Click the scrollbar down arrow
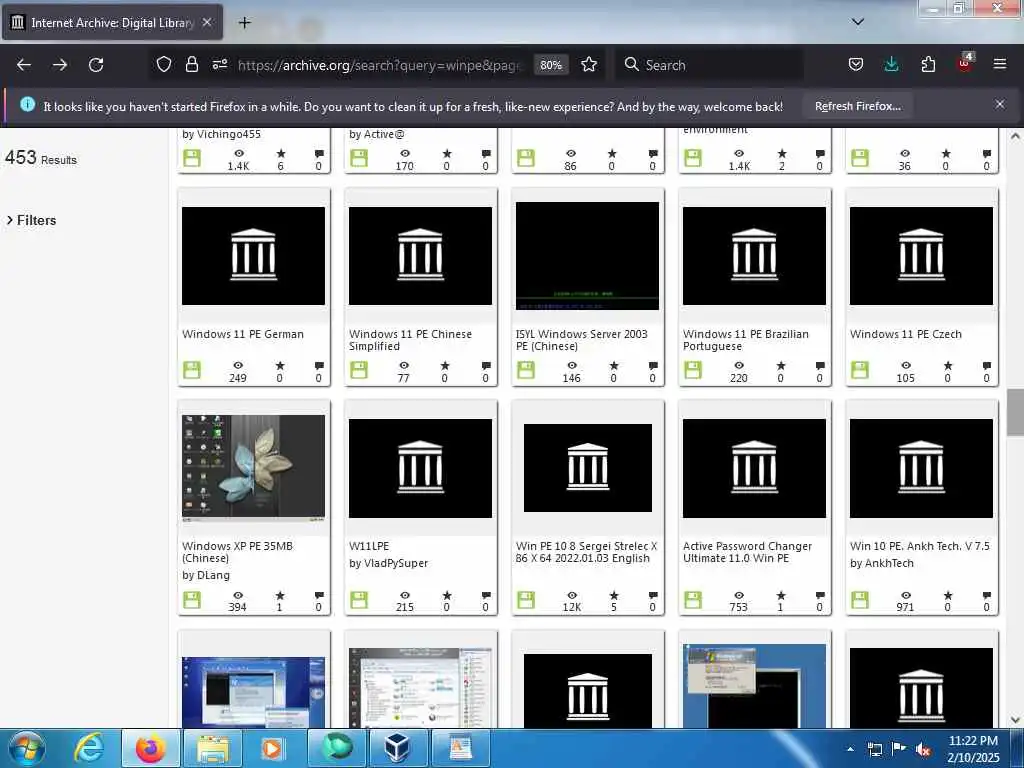Screen dimensions: 1024x768 click(x=1015, y=720)
